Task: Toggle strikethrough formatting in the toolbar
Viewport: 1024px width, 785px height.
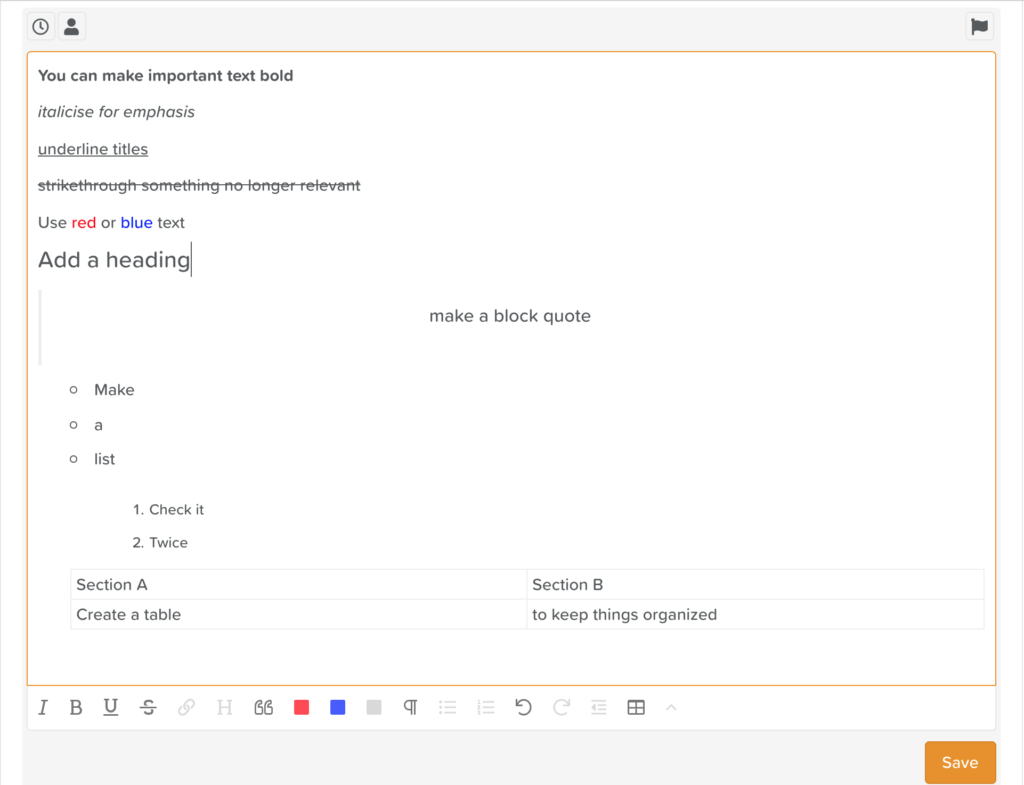Action: 148,708
